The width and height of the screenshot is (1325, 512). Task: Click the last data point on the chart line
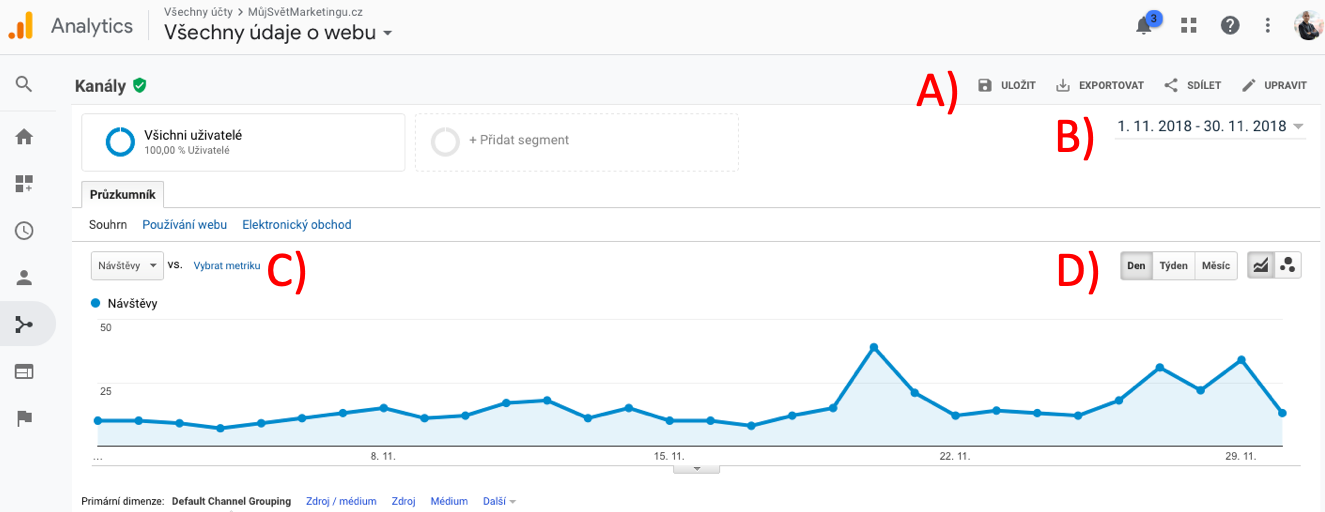click(1282, 412)
